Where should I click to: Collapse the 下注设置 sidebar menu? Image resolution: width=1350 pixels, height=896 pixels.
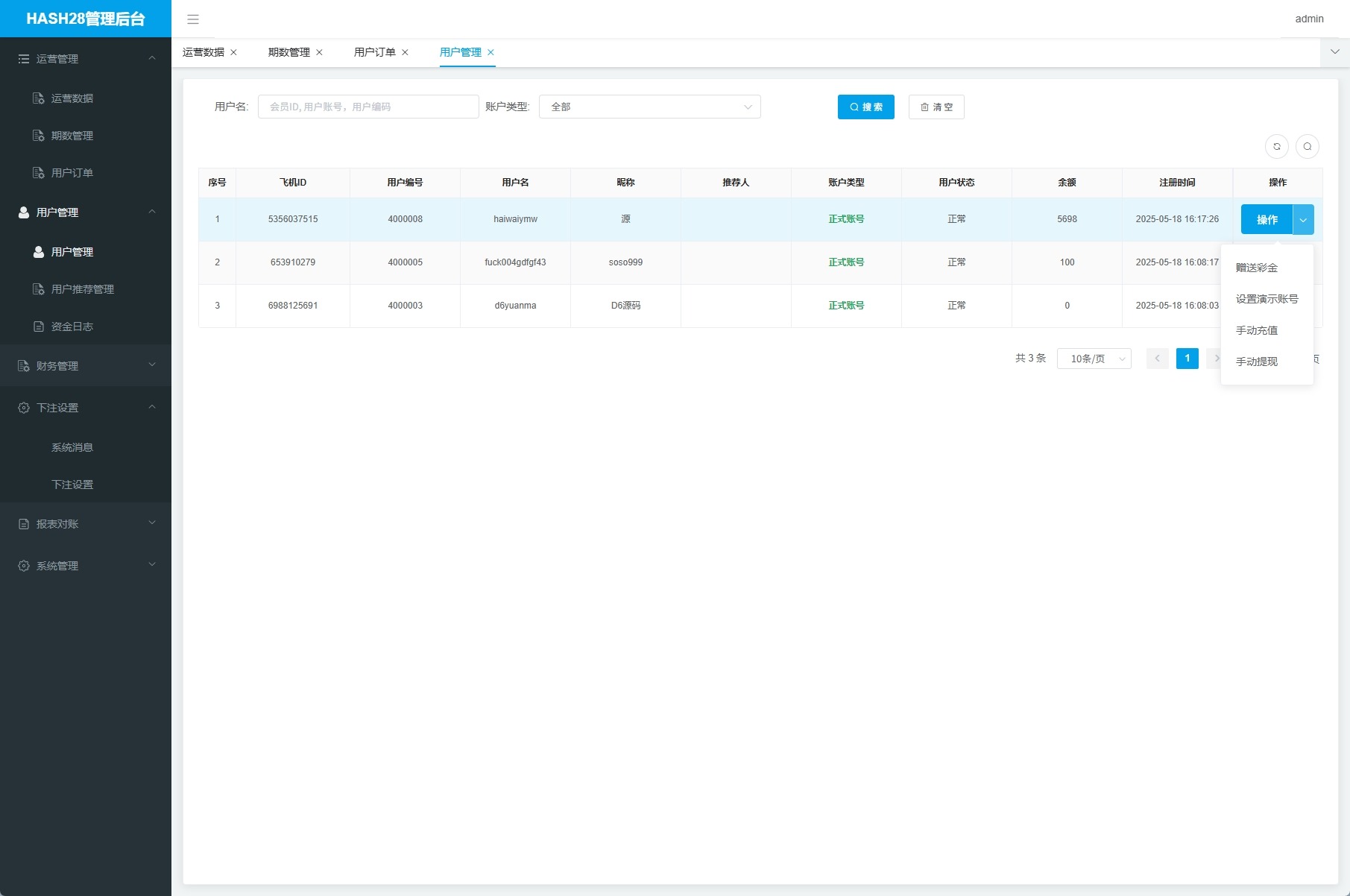tap(85, 408)
